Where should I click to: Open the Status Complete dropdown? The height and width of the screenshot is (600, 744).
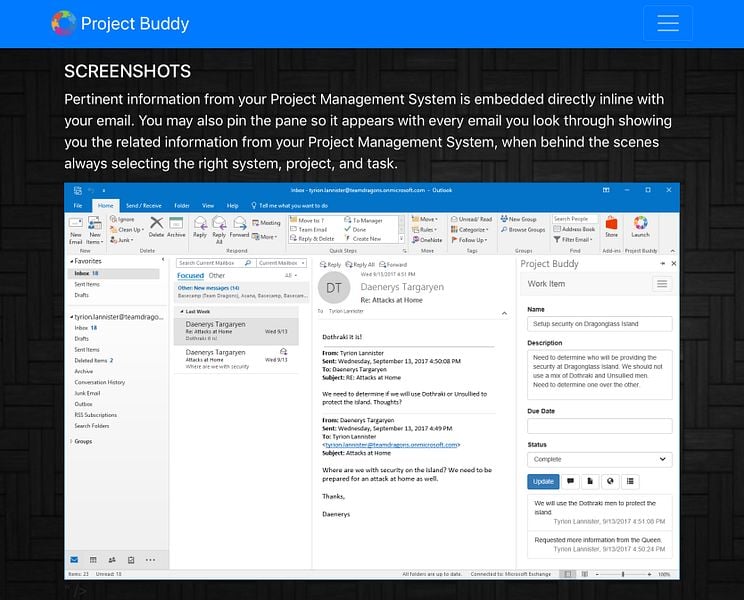tap(600, 460)
